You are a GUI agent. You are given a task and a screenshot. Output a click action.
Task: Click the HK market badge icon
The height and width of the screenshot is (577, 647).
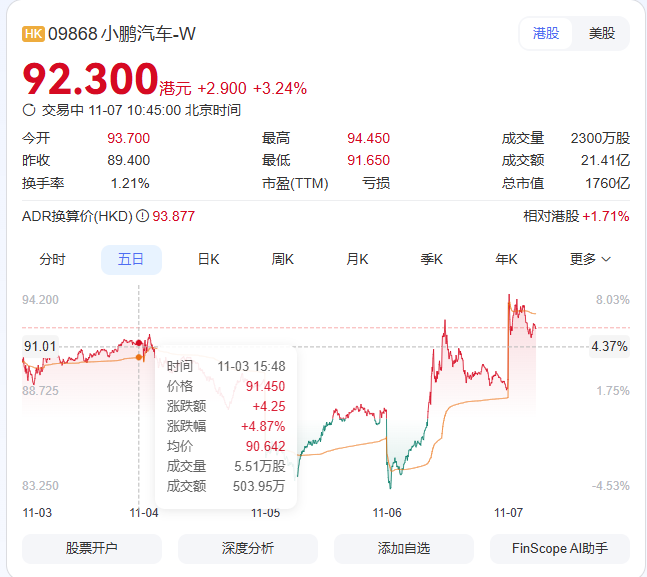point(33,34)
